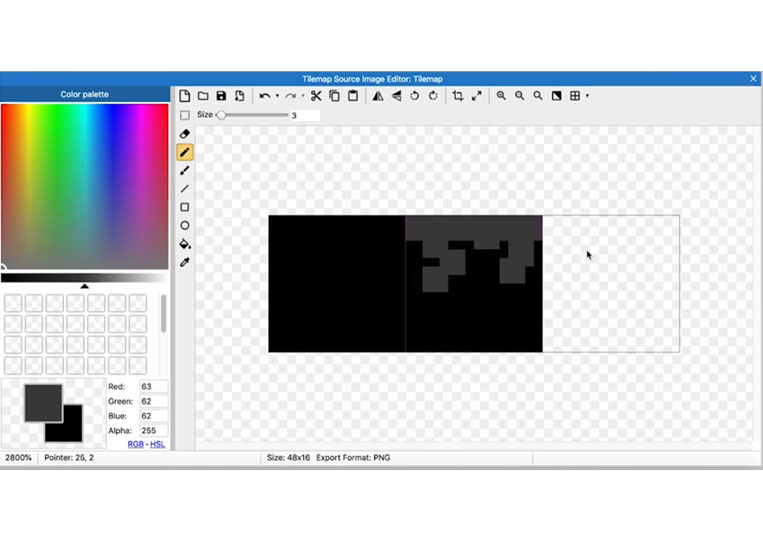The width and height of the screenshot is (763, 541).
Task: Click the Pointer: 25, 2 status text
Action: click(x=69, y=458)
